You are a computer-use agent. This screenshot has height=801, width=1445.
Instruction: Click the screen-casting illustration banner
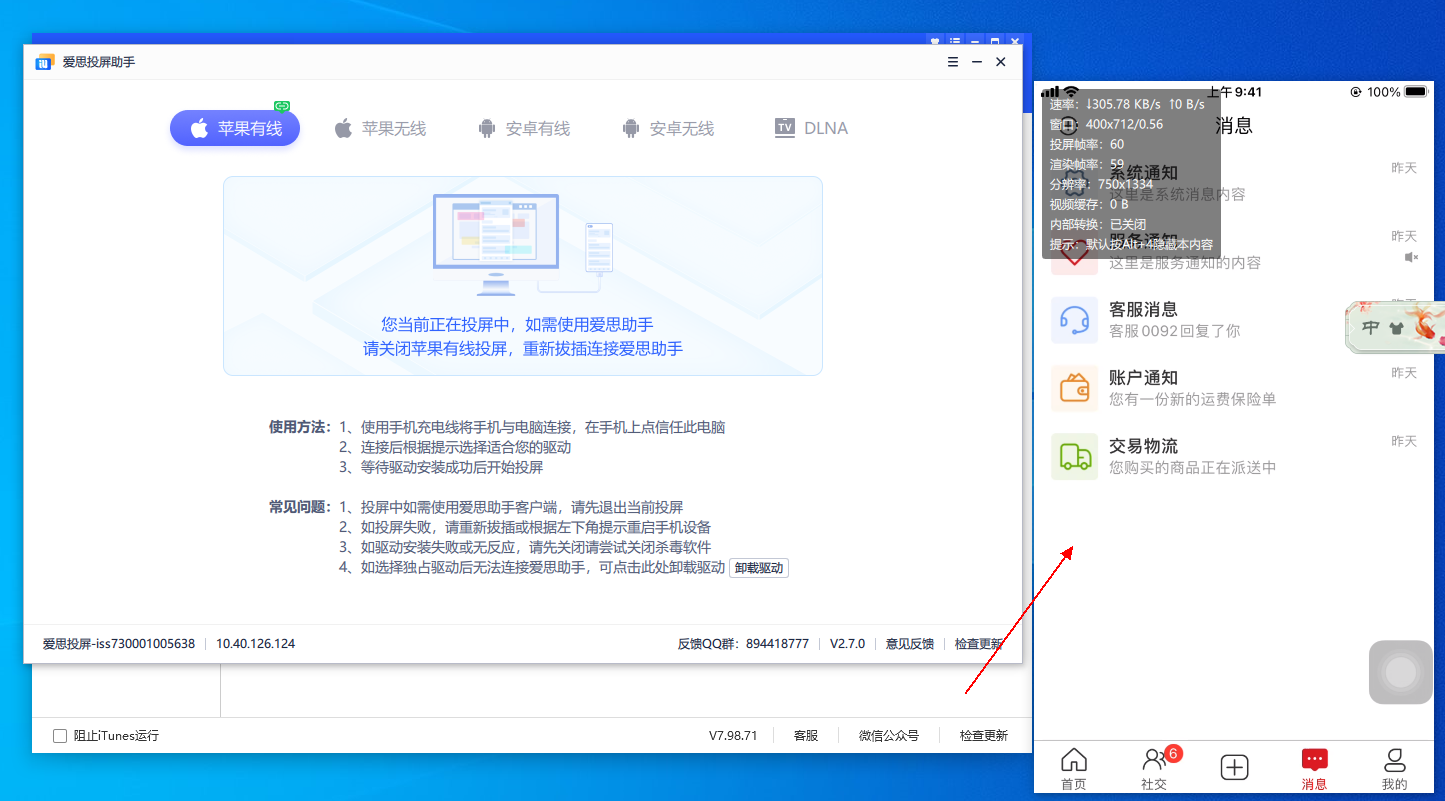tap(523, 276)
